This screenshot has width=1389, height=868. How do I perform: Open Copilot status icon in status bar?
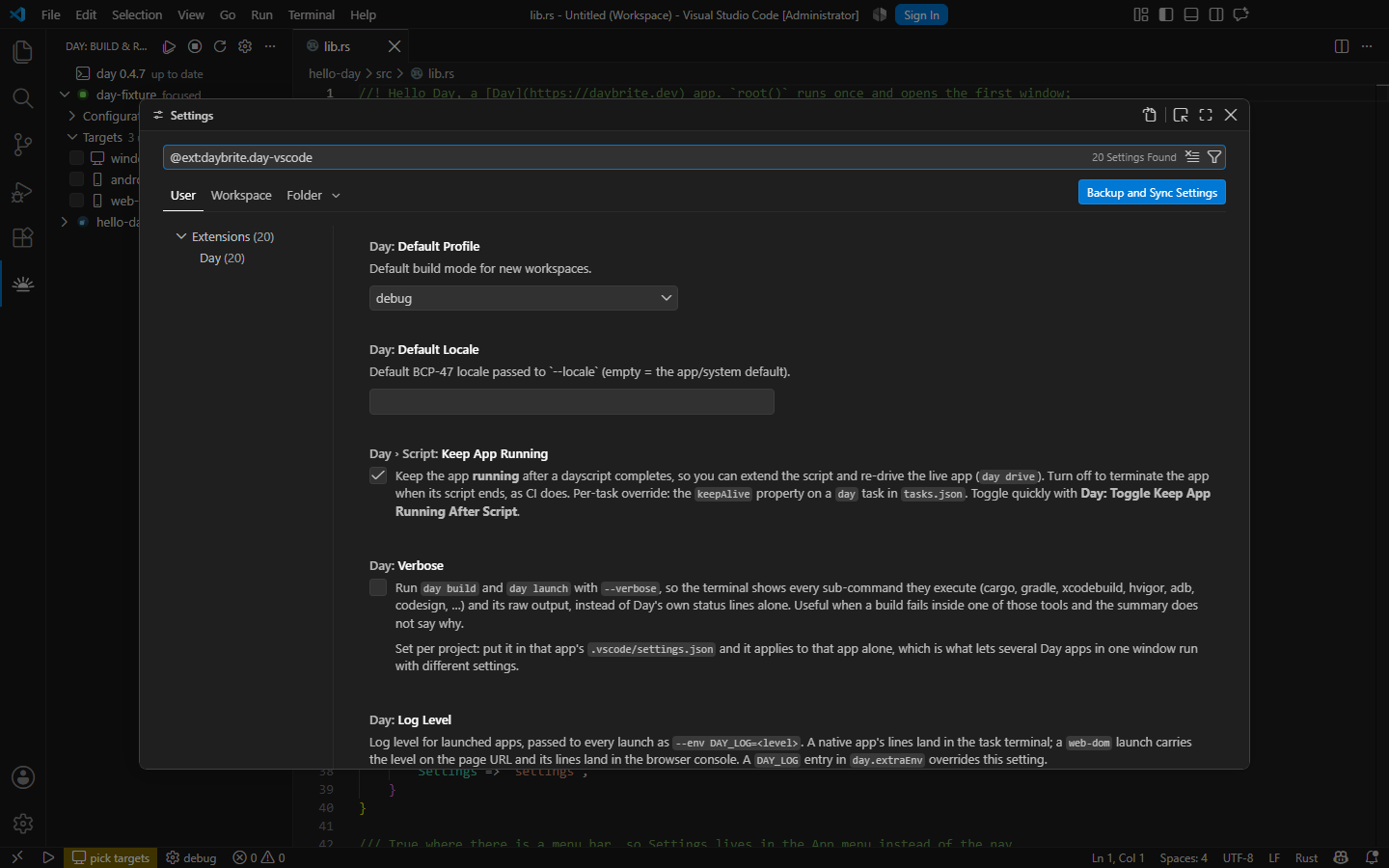pos(1341,857)
